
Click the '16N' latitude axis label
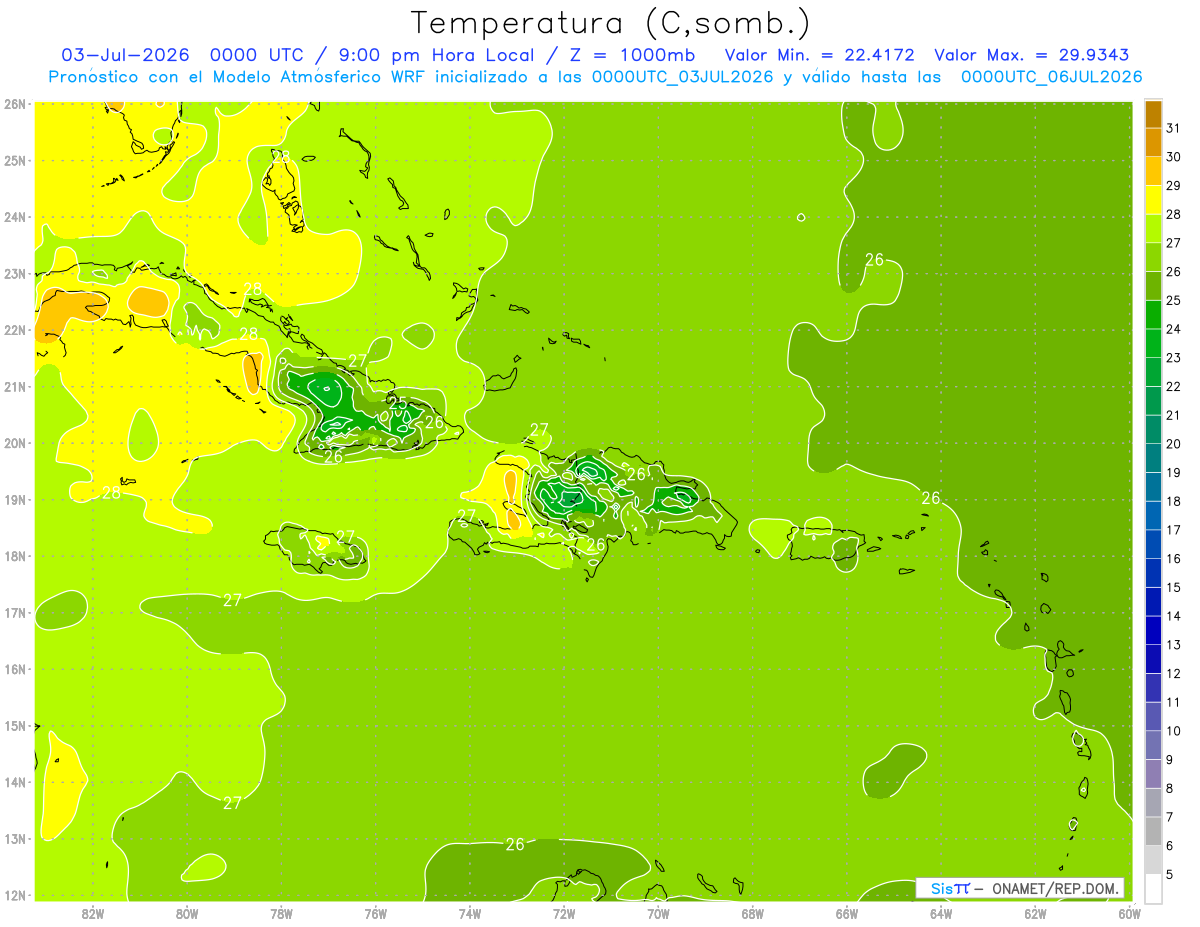click(x=15, y=669)
